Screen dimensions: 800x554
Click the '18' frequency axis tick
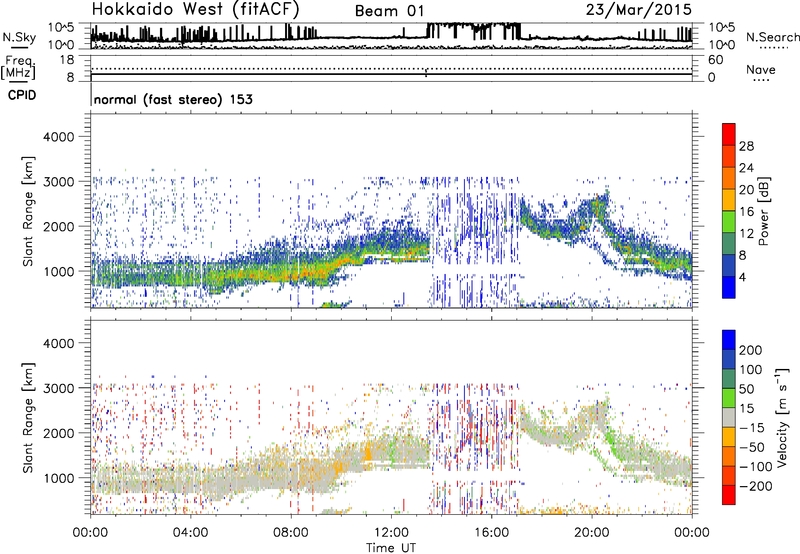tap(67, 60)
